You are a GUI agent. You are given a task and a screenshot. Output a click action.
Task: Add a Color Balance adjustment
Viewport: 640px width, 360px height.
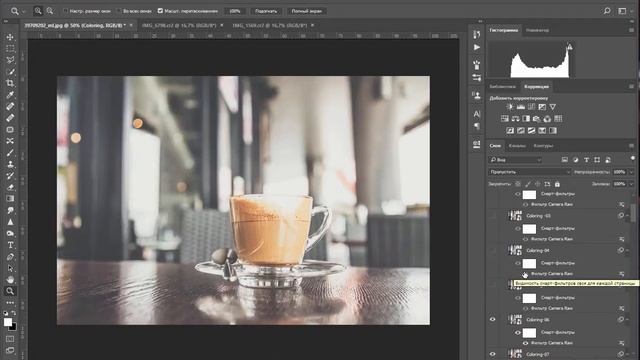click(516, 119)
